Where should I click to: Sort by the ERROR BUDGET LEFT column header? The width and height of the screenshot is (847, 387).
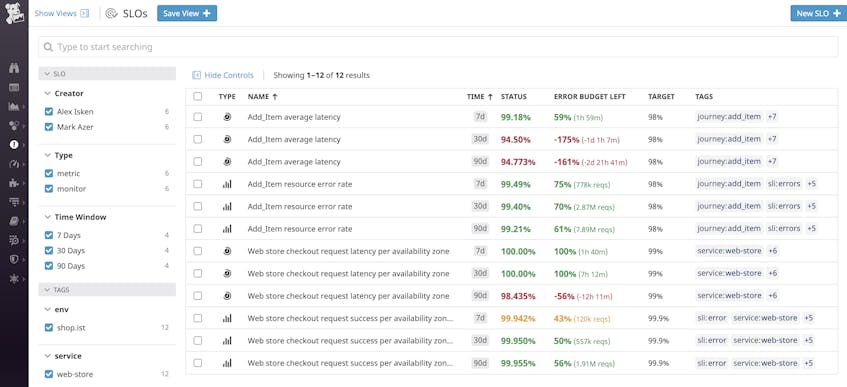pyautogui.click(x=589, y=97)
